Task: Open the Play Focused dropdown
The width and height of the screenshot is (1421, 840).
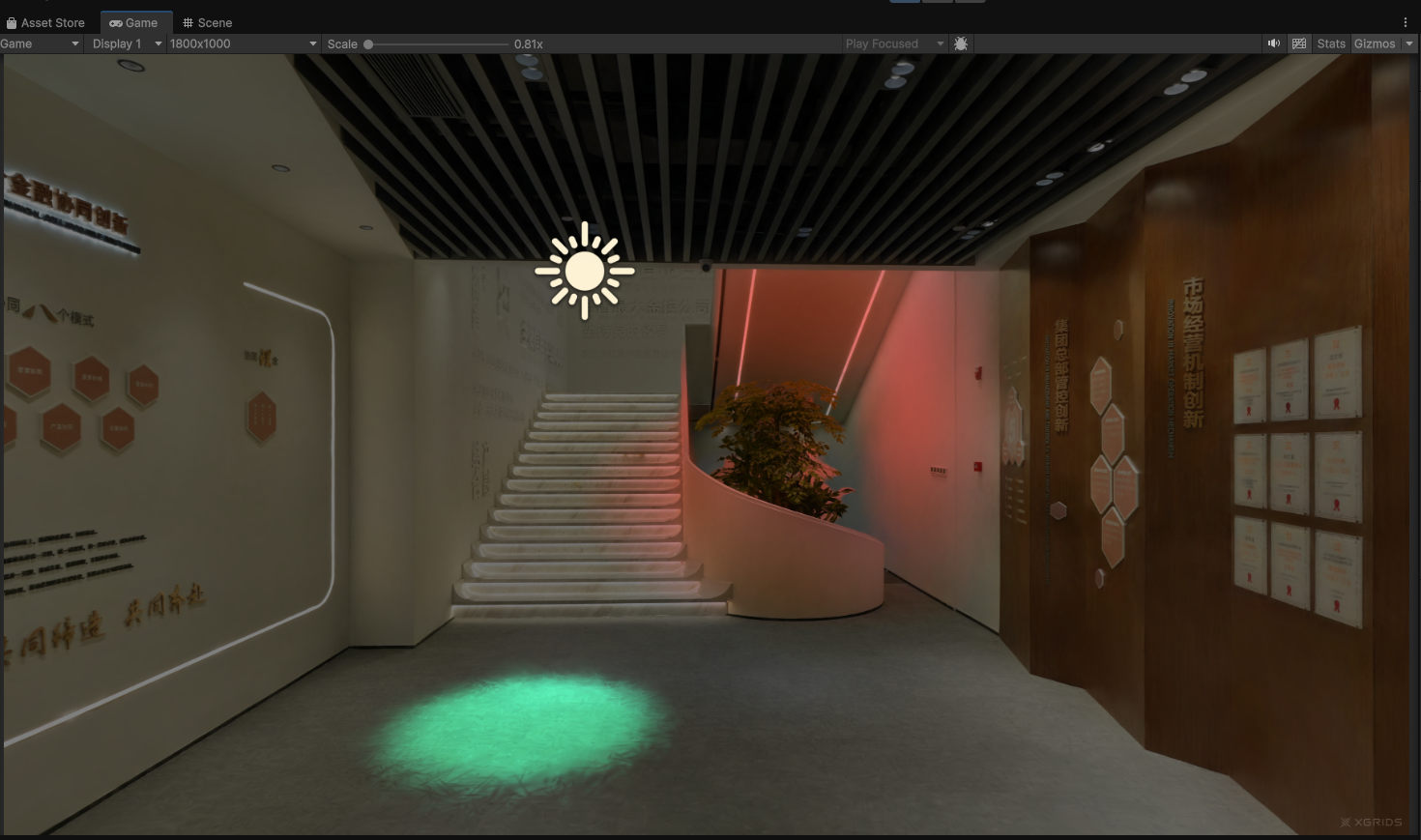Action: pyautogui.click(x=894, y=43)
